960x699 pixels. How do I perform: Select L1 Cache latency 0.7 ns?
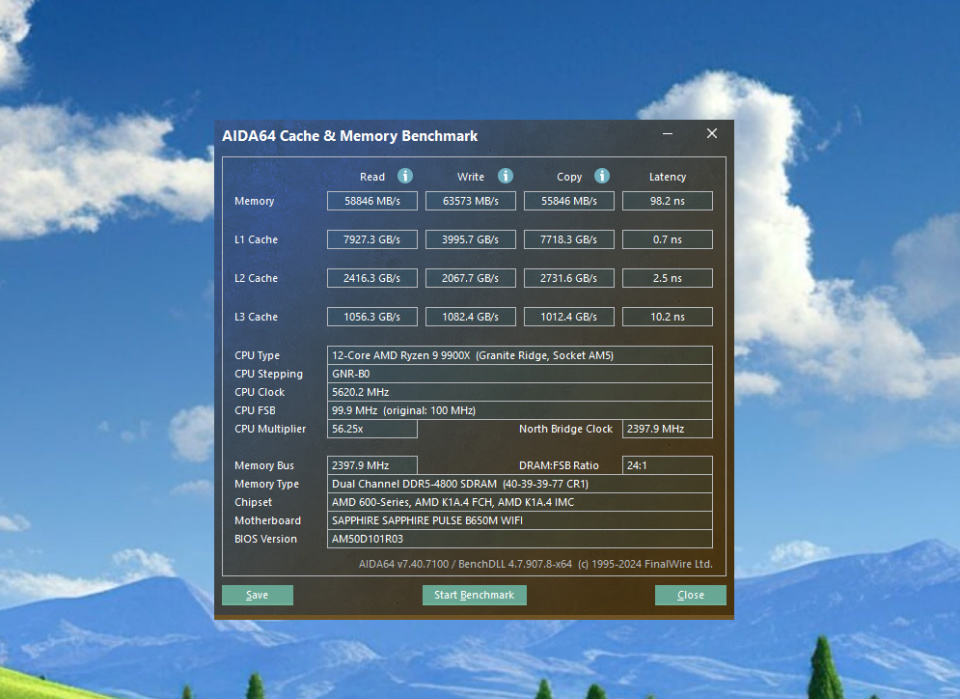click(667, 239)
